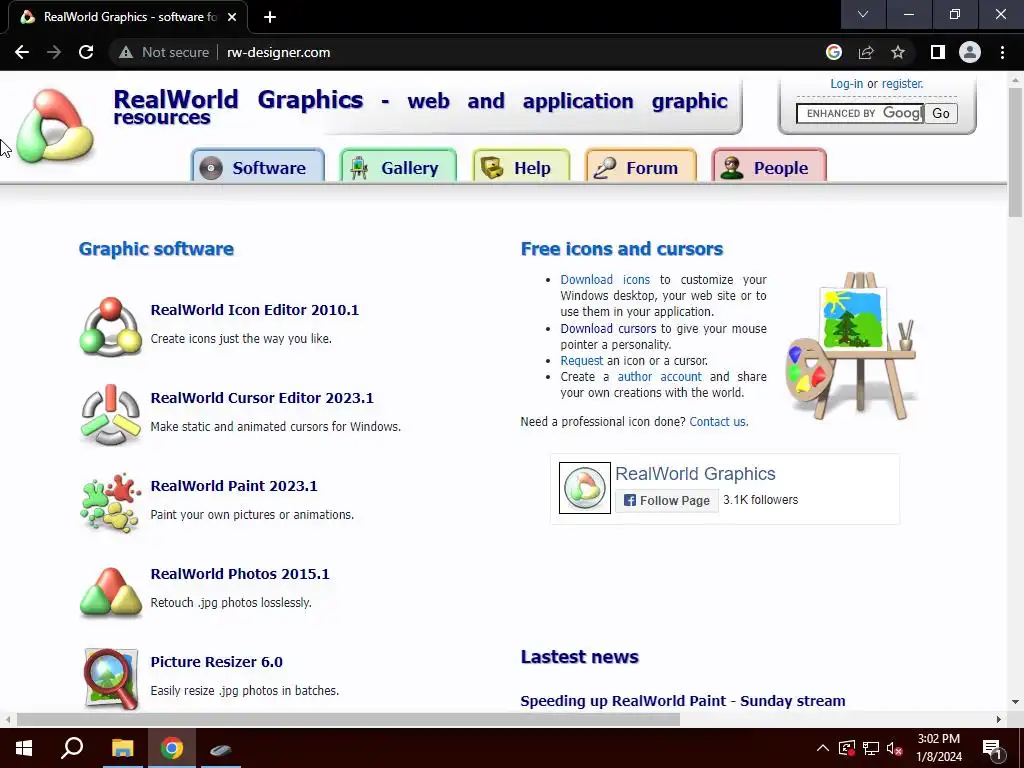1024x768 pixels.
Task: Open RealWorld Cursor Editor 2023.1 link
Action: pos(262,398)
